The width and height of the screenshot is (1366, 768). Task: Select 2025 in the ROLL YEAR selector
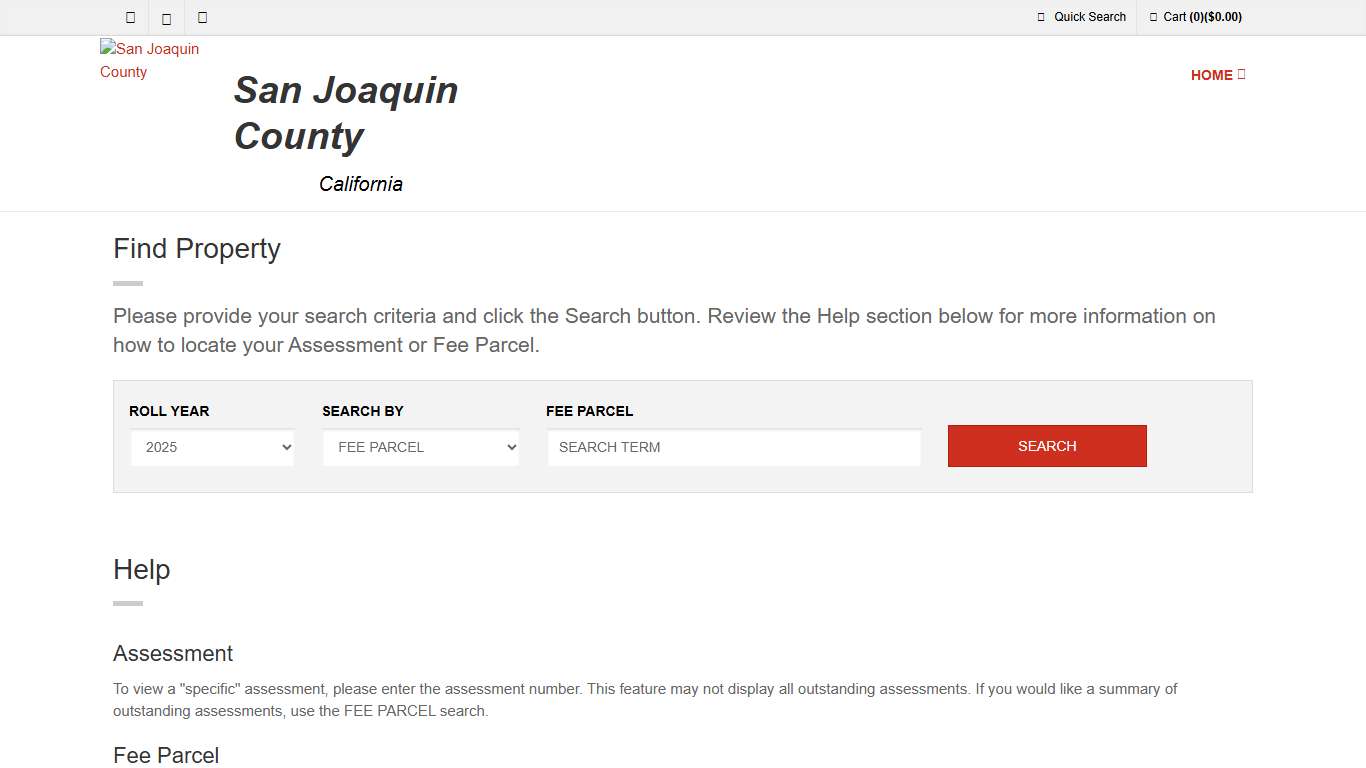[212, 447]
